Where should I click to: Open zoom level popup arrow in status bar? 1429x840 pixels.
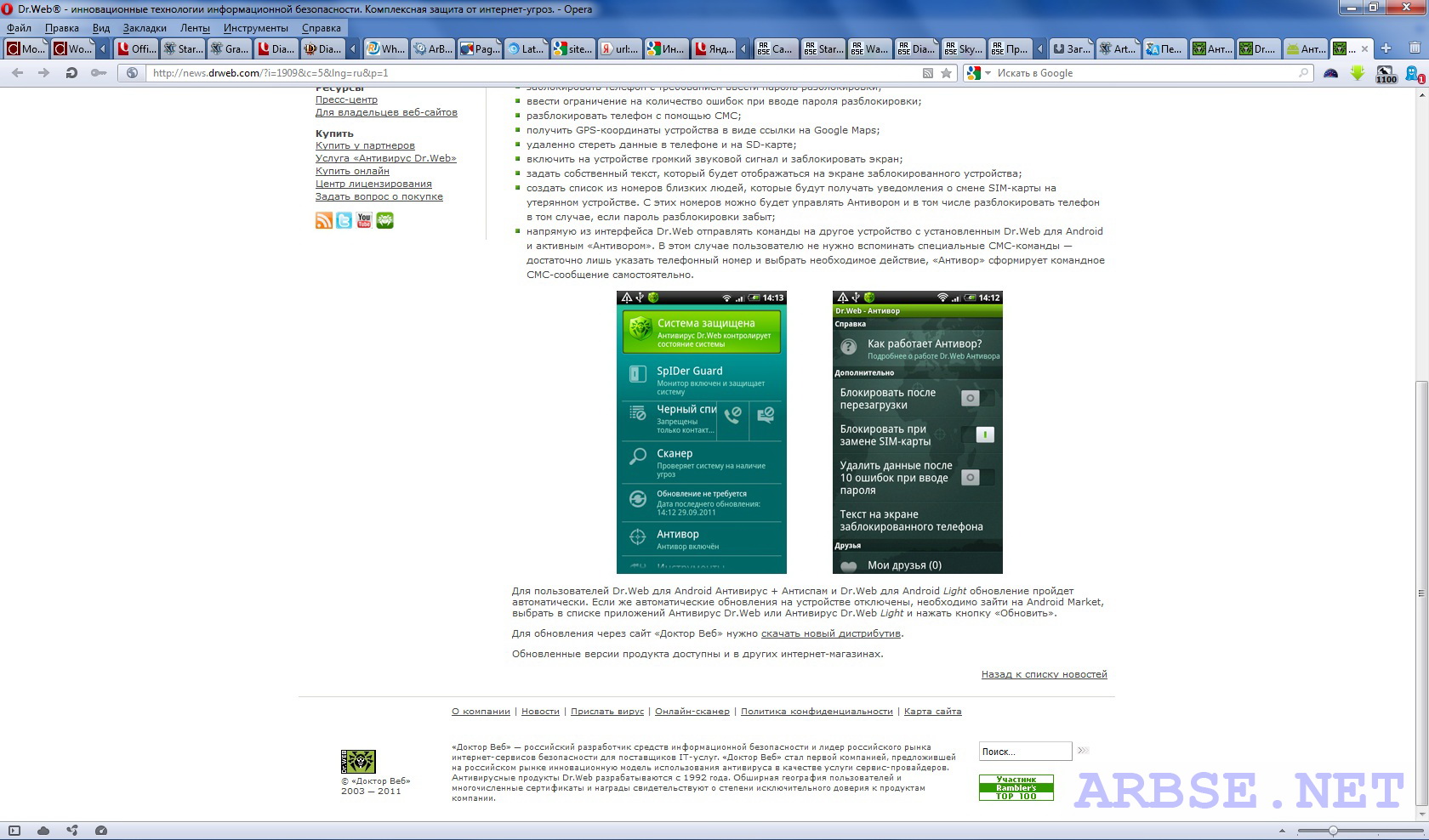pos(1283,831)
